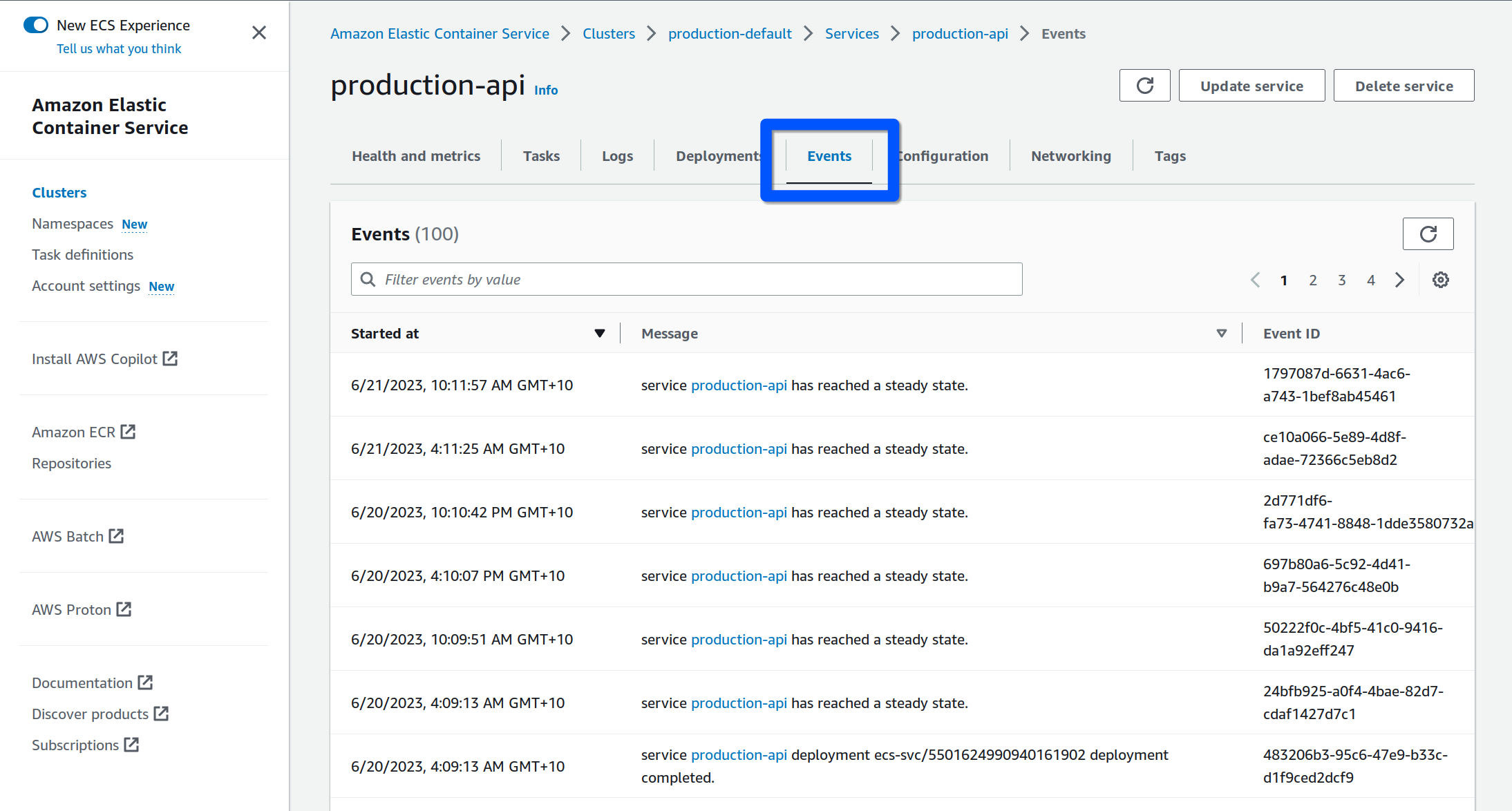Click the New badge beside Namespaces
Viewport: 1512px width, 811px height.
(134, 225)
